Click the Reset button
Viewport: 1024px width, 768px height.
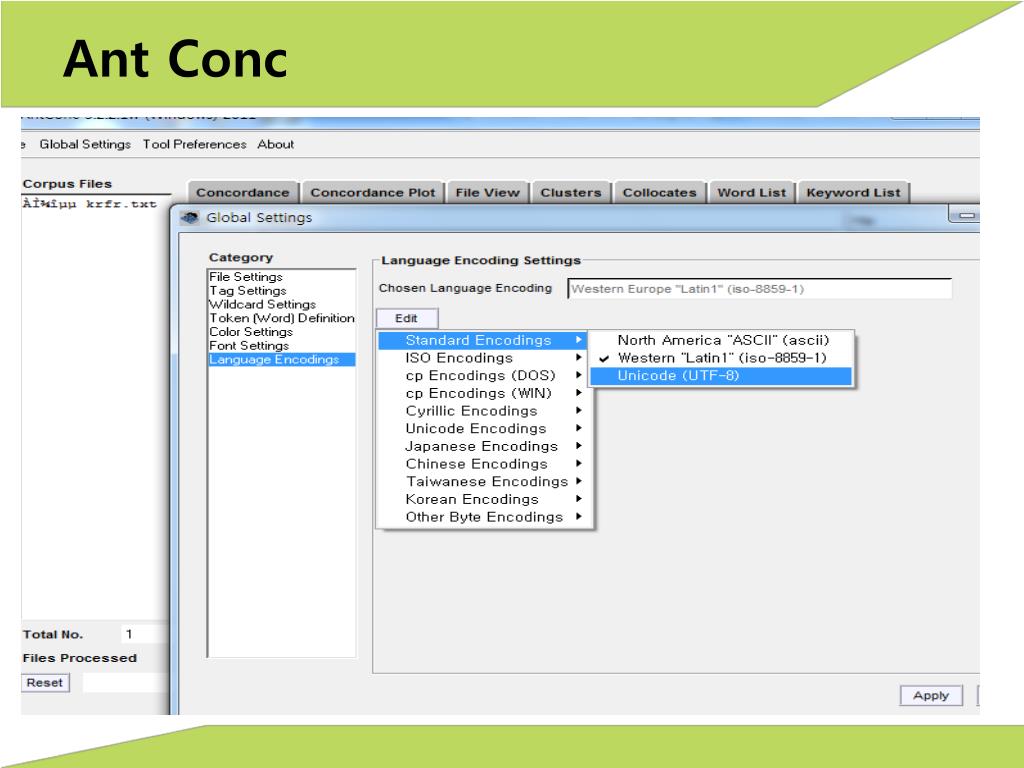click(x=44, y=682)
